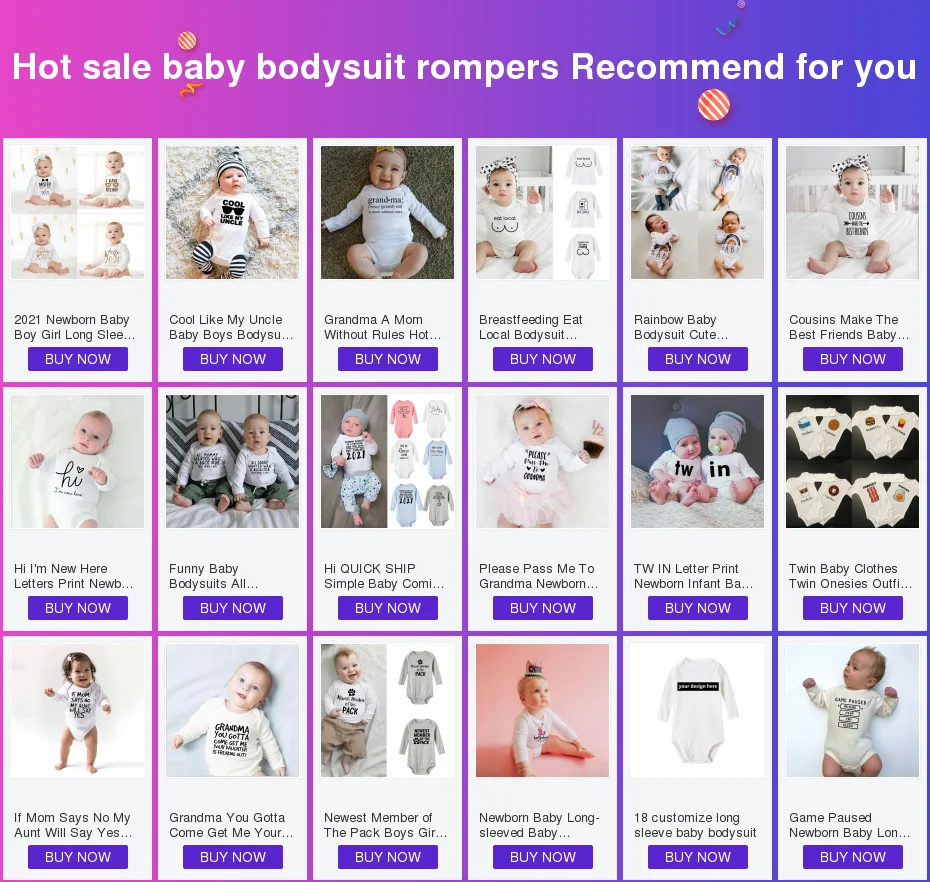Screen dimensions: 930x882
Task: Buy Please Pass Me To Grandma item
Action: coord(543,608)
